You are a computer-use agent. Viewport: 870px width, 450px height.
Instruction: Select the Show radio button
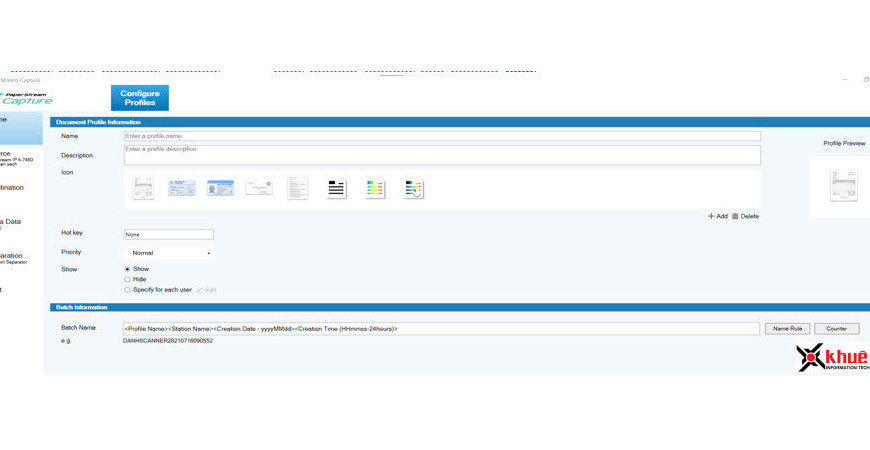[x=128, y=269]
